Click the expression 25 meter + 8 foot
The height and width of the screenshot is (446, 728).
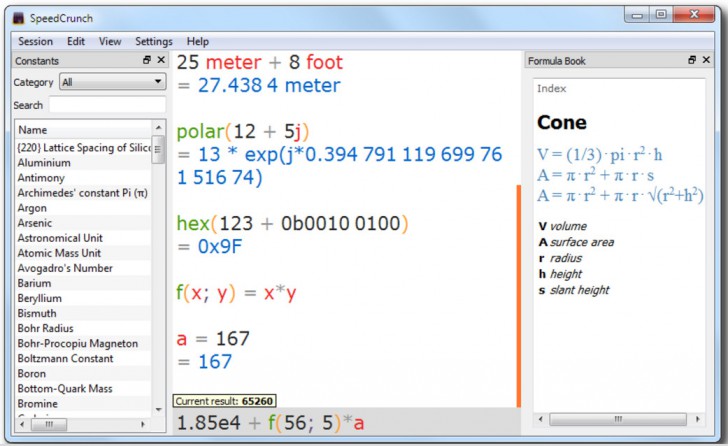[x=260, y=62]
